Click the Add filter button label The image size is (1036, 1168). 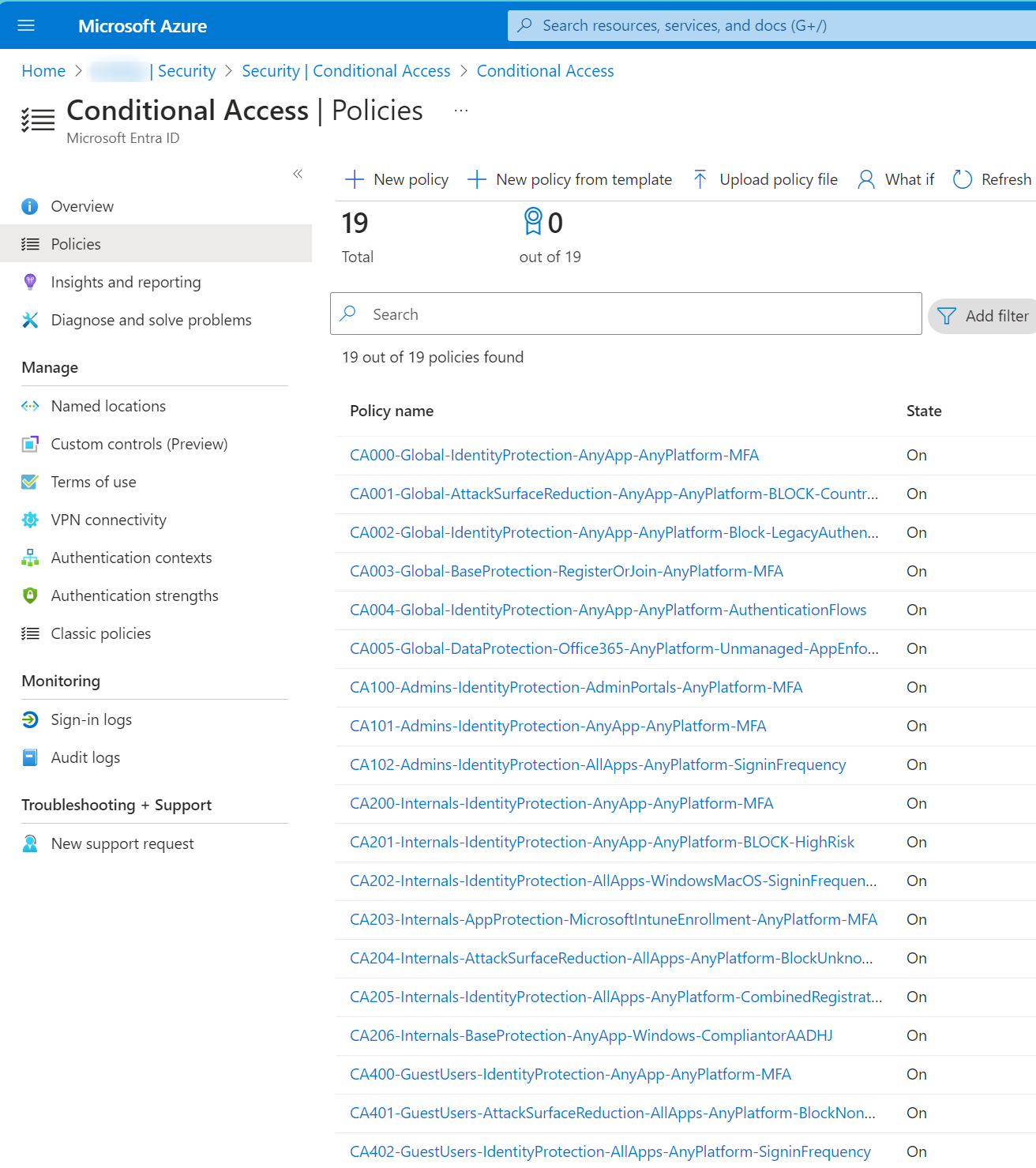click(x=997, y=316)
